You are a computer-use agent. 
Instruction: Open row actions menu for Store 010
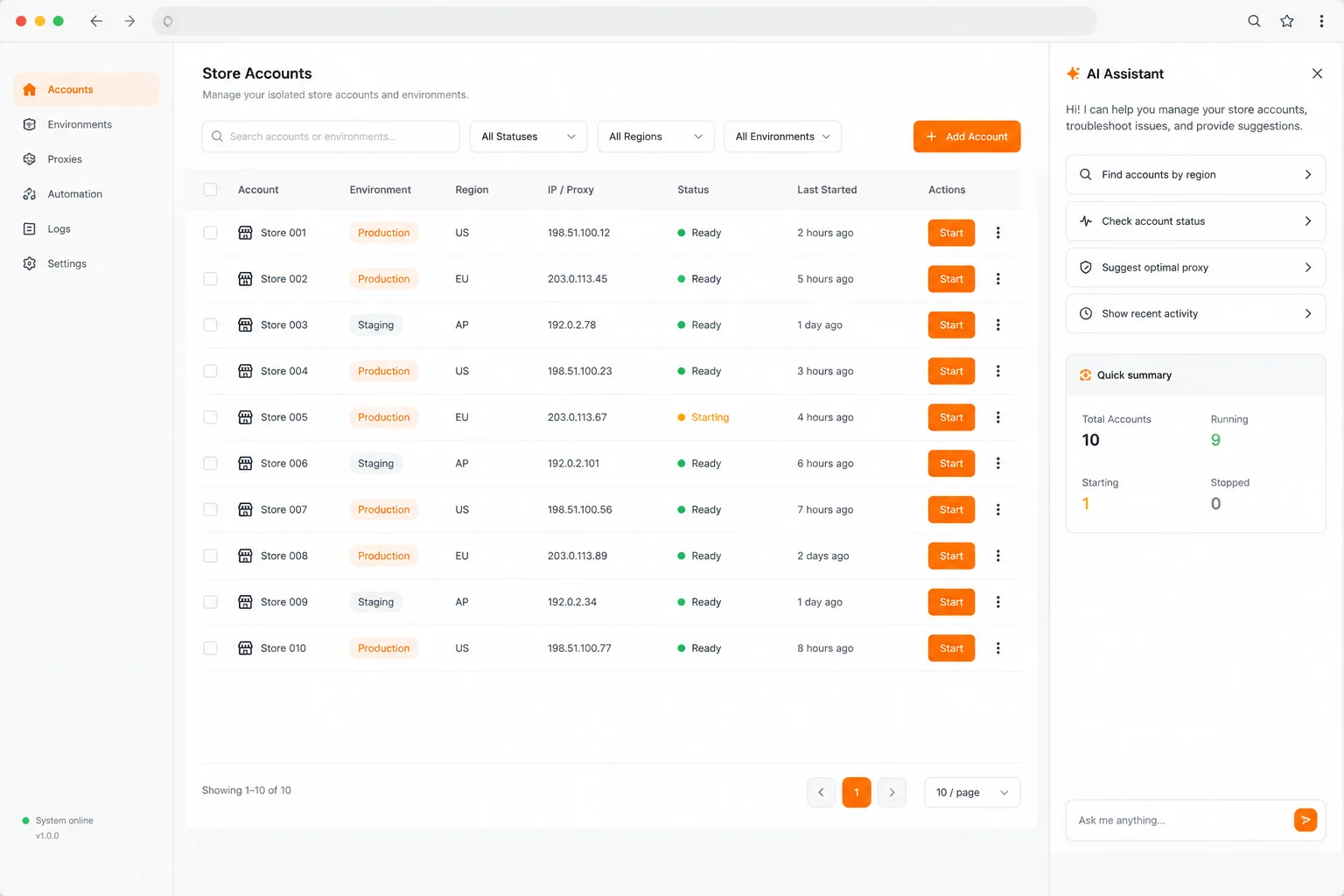click(997, 648)
